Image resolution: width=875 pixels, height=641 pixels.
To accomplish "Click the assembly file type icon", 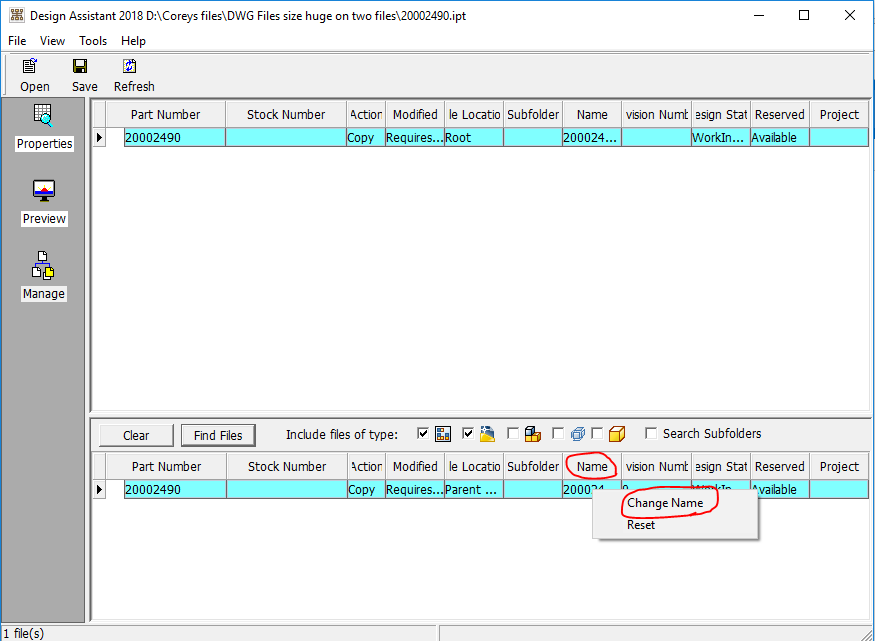I will (531, 433).
